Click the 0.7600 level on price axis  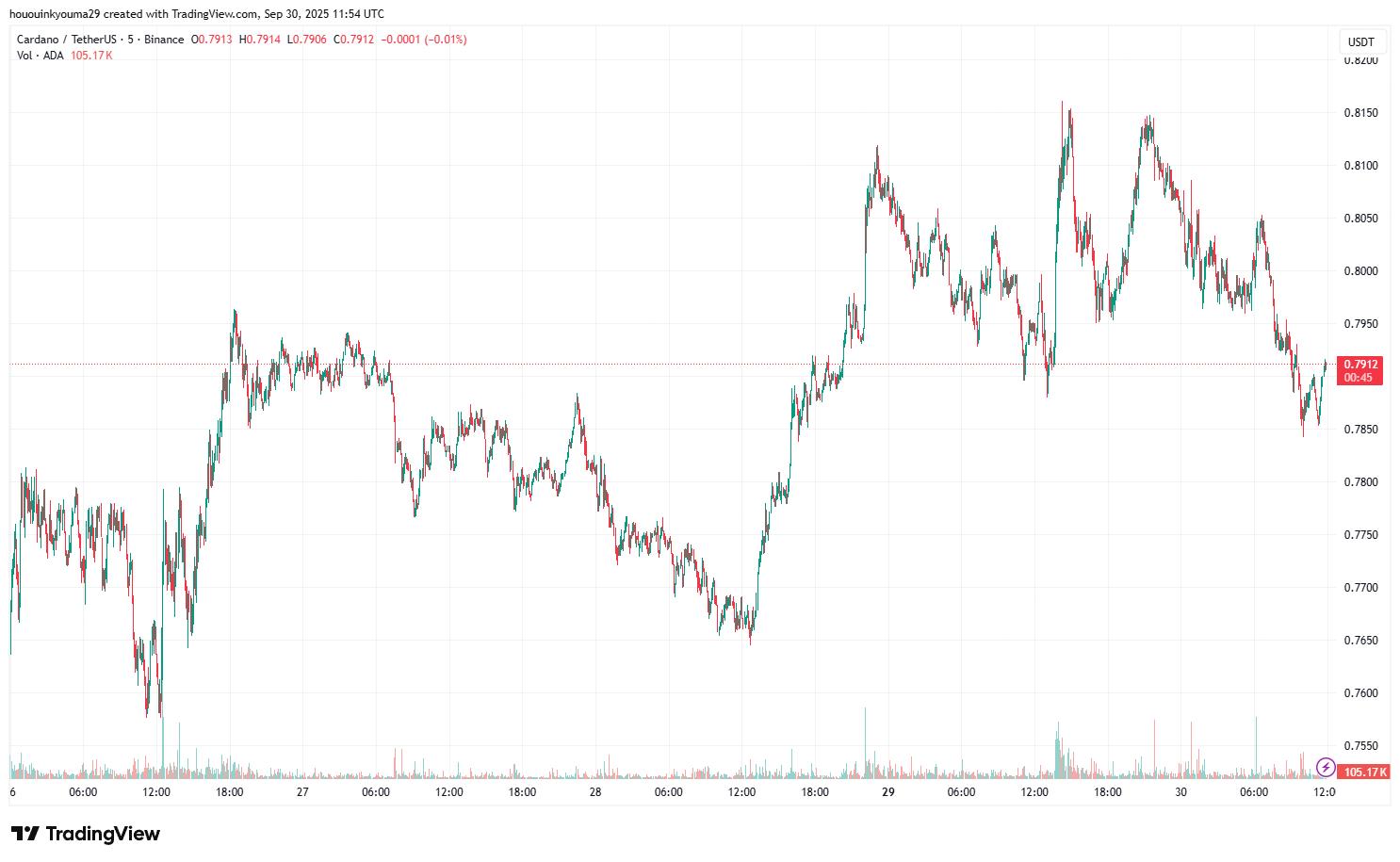tap(1360, 693)
